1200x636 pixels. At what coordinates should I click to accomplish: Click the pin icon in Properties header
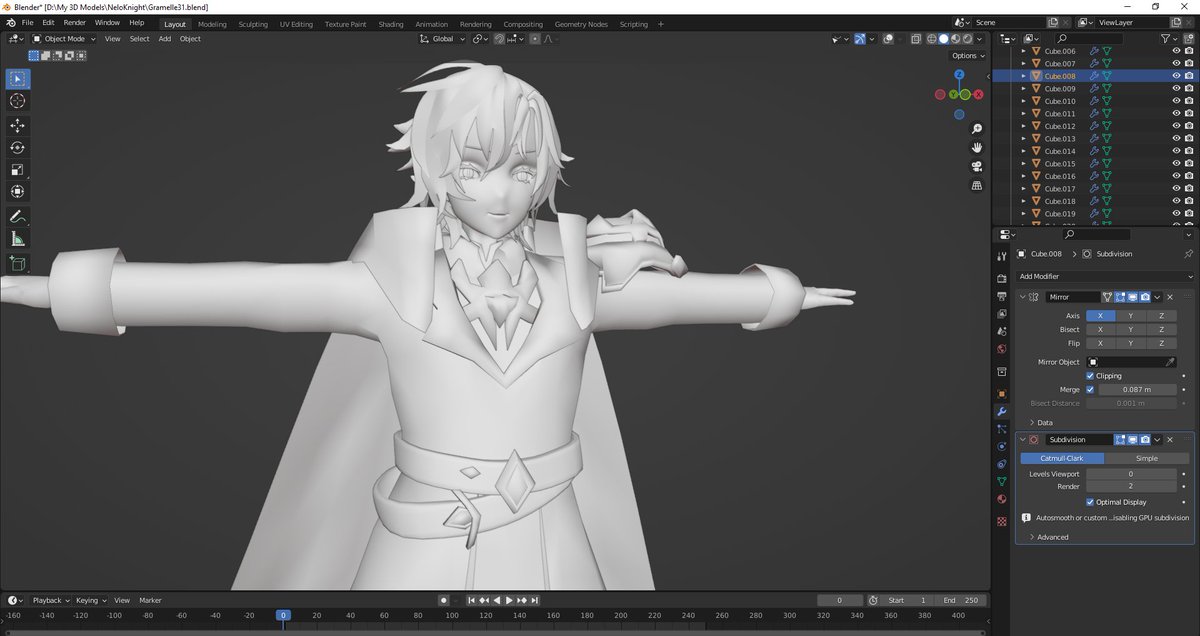(x=1188, y=254)
